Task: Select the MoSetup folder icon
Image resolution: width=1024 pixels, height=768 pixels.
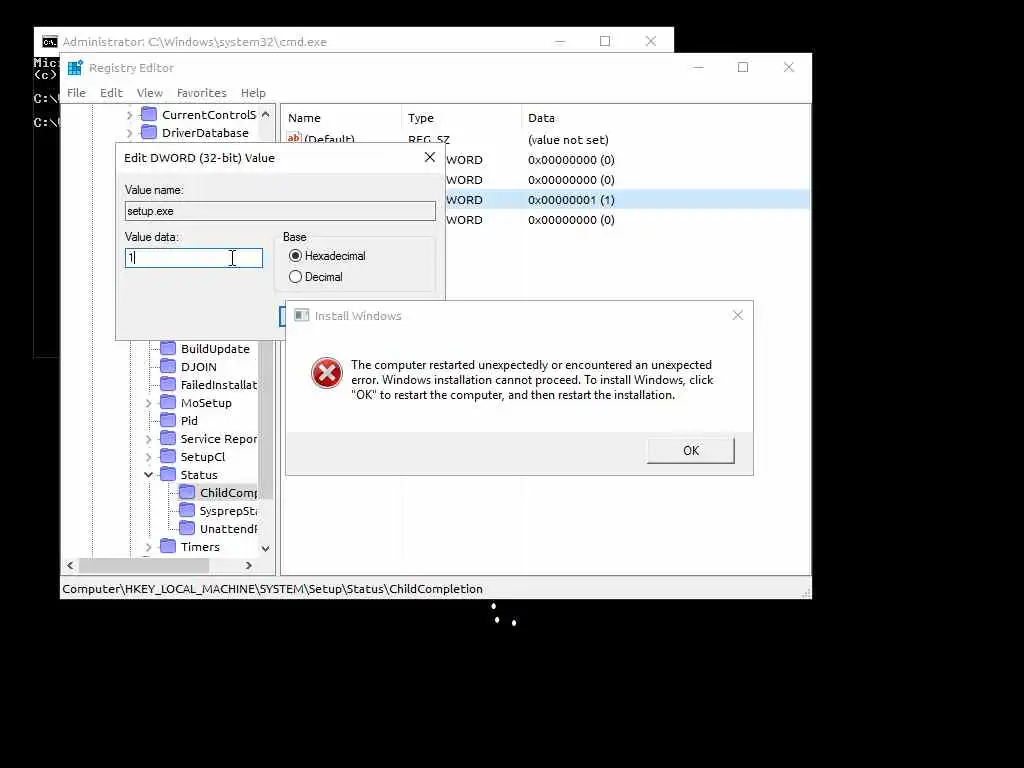Action: tap(168, 402)
